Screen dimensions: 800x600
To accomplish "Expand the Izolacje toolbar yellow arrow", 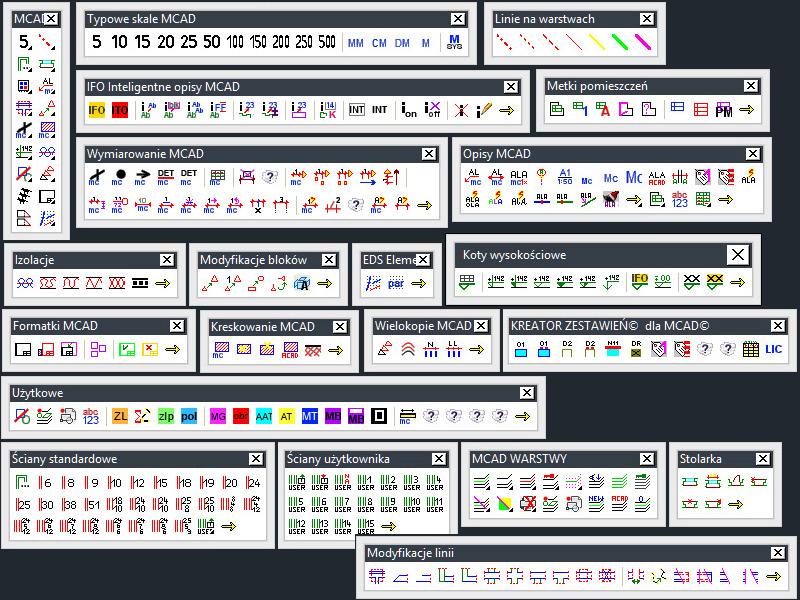I will pyautogui.click(x=163, y=283).
